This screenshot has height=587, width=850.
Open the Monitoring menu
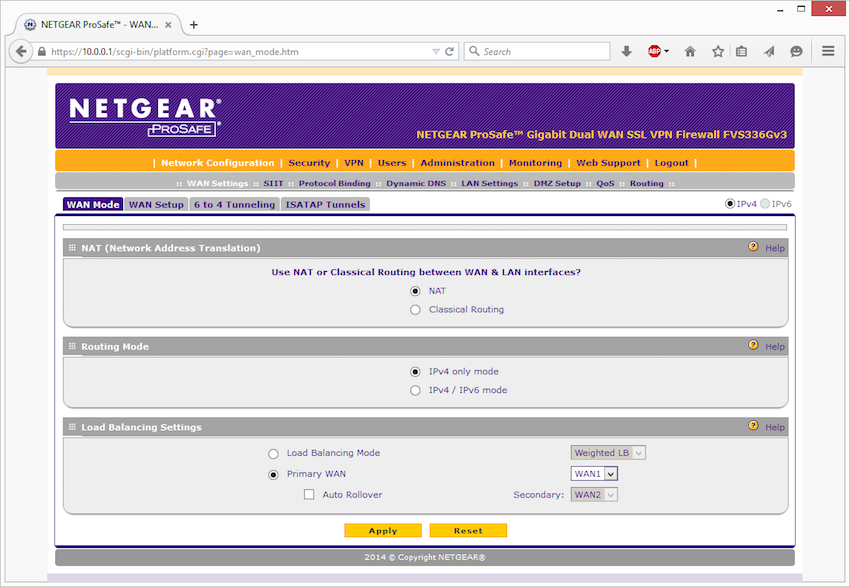(x=536, y=163)
